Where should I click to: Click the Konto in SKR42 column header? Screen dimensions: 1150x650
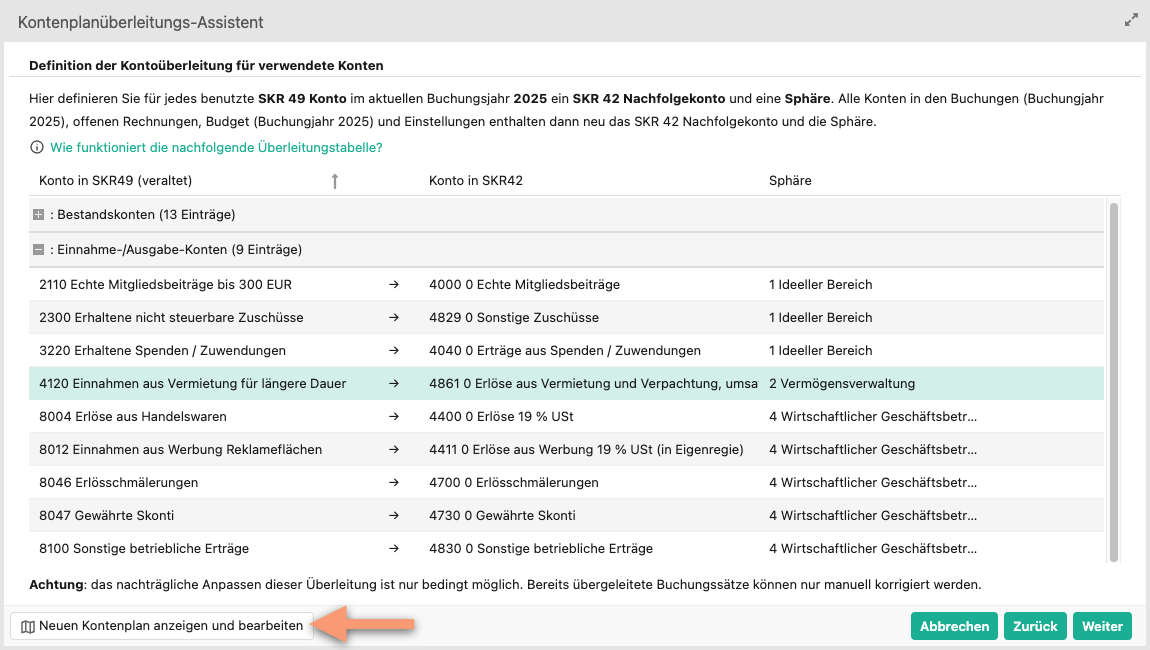point(476,180)
